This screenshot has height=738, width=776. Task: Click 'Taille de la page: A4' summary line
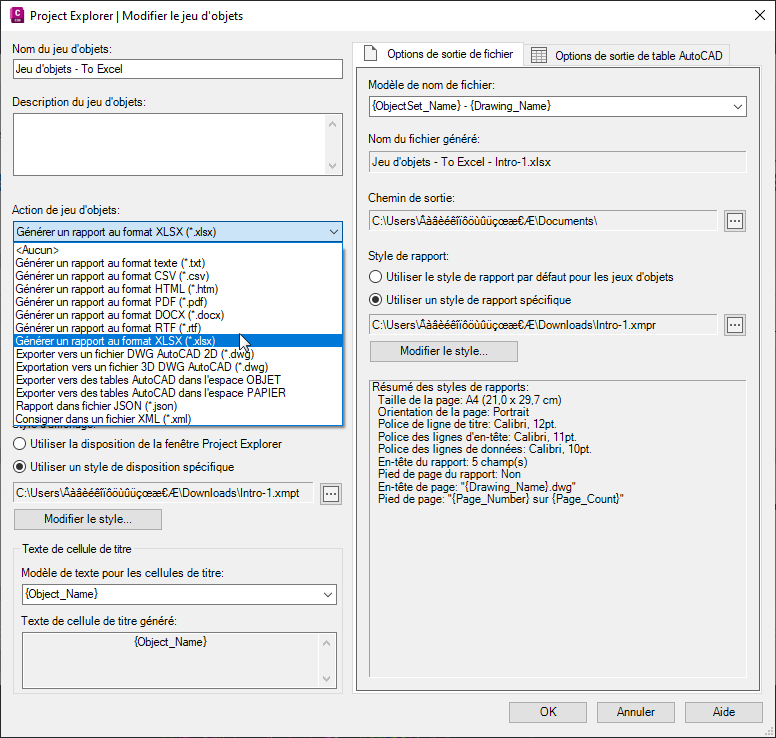pos(469,400)
